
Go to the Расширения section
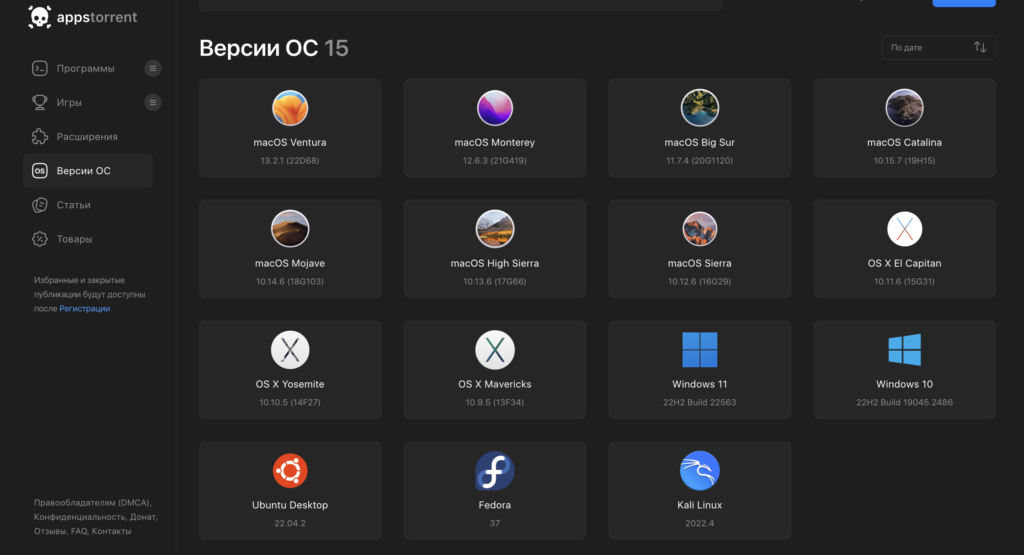coord(87,136)
